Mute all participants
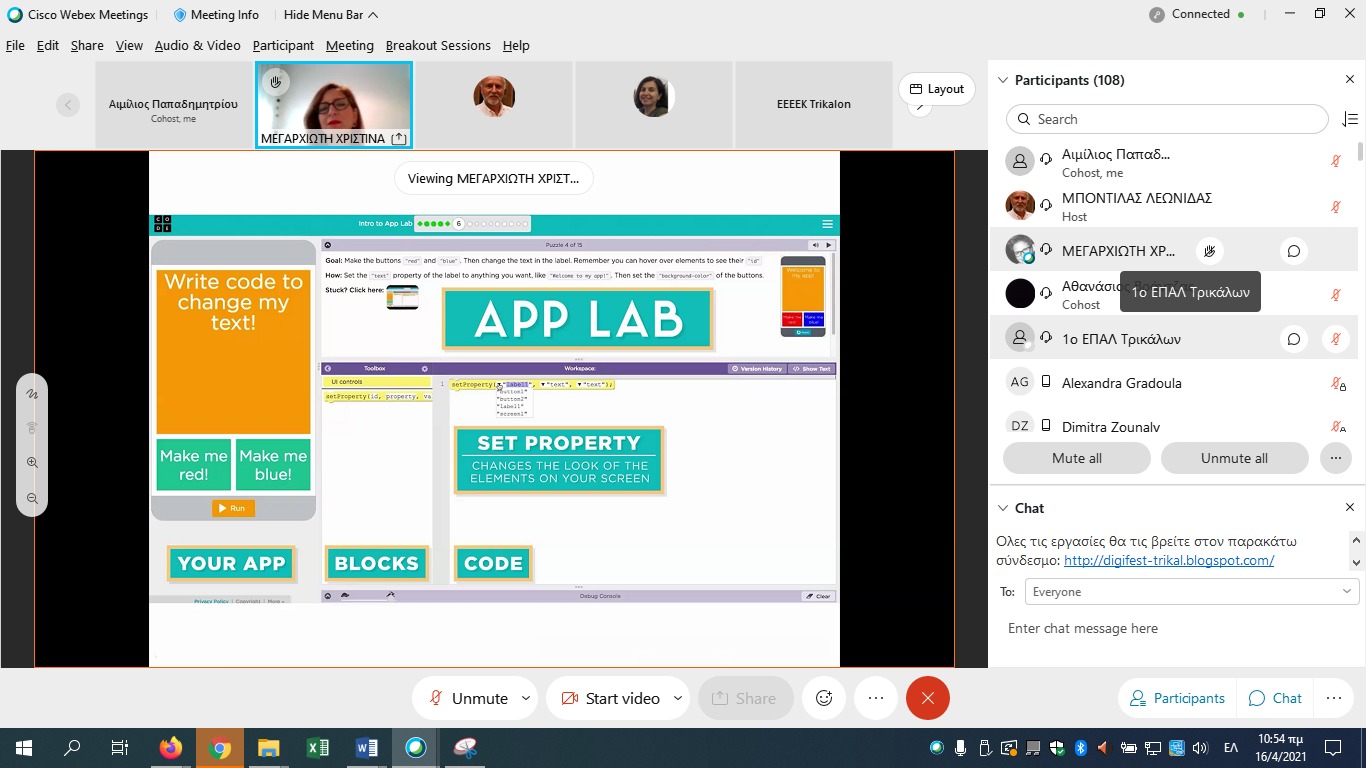 (x=1077, y=458)
